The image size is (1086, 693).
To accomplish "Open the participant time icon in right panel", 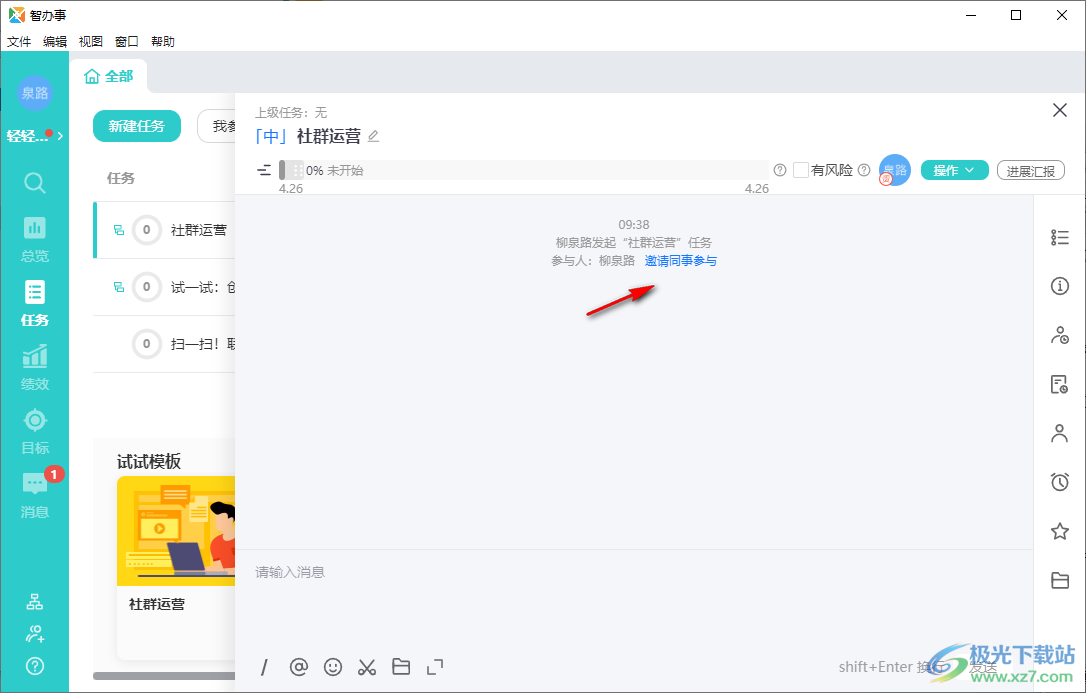I will coord(1060,335).
